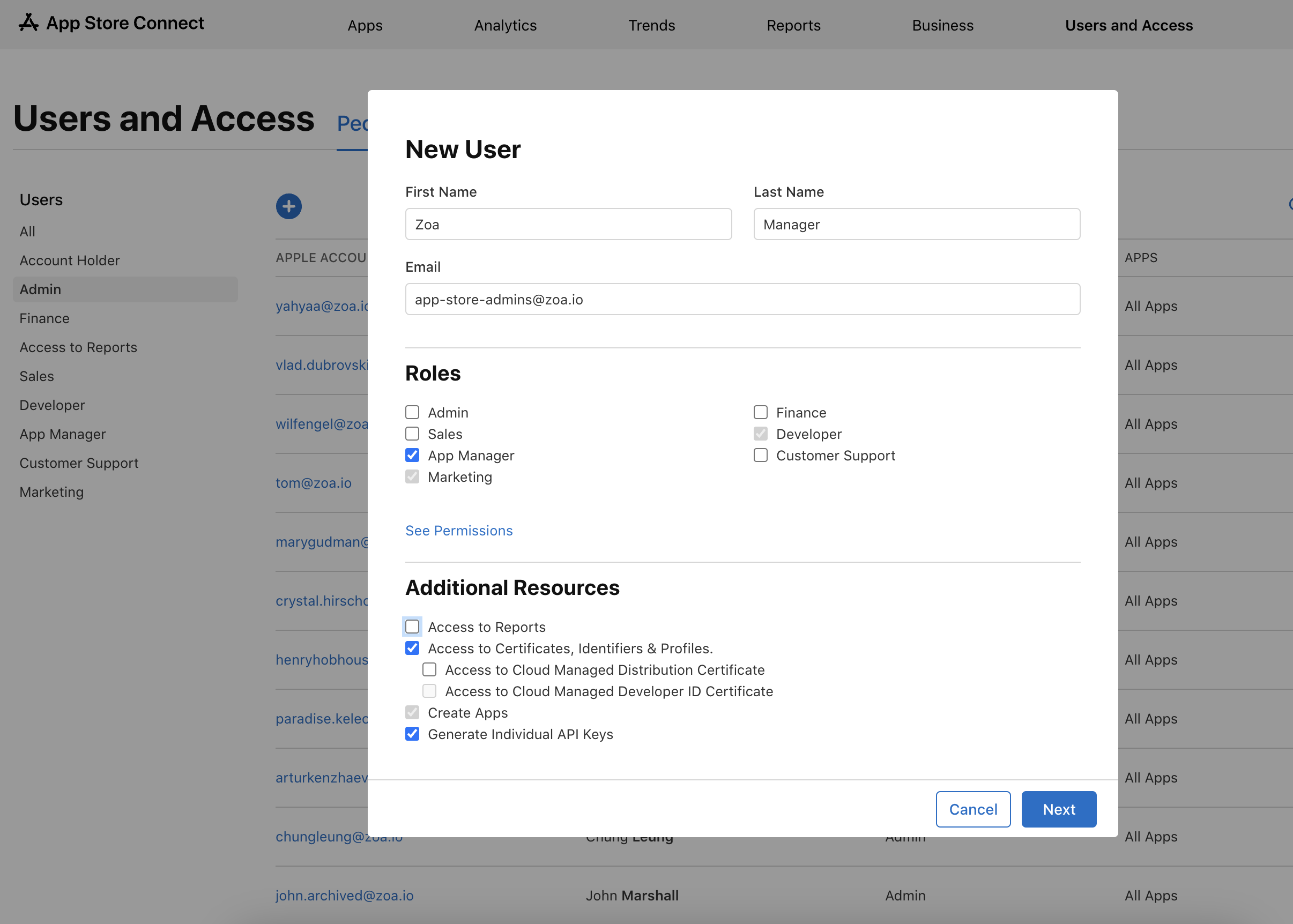Open the wilfengel user link
Screen dimensions: 1293x924
pos(322,424)
